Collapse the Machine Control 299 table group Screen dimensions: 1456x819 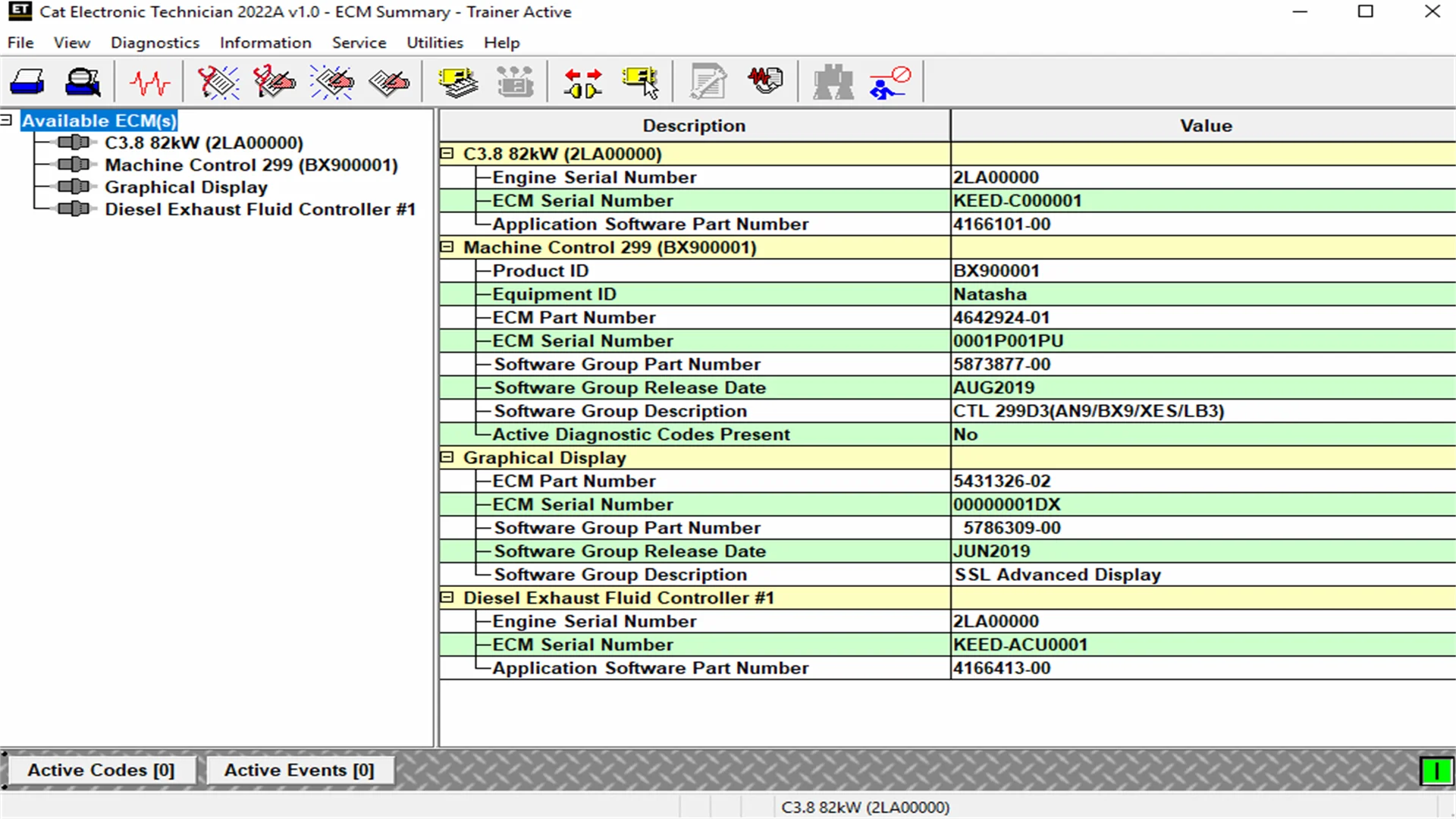pos(447,246)
